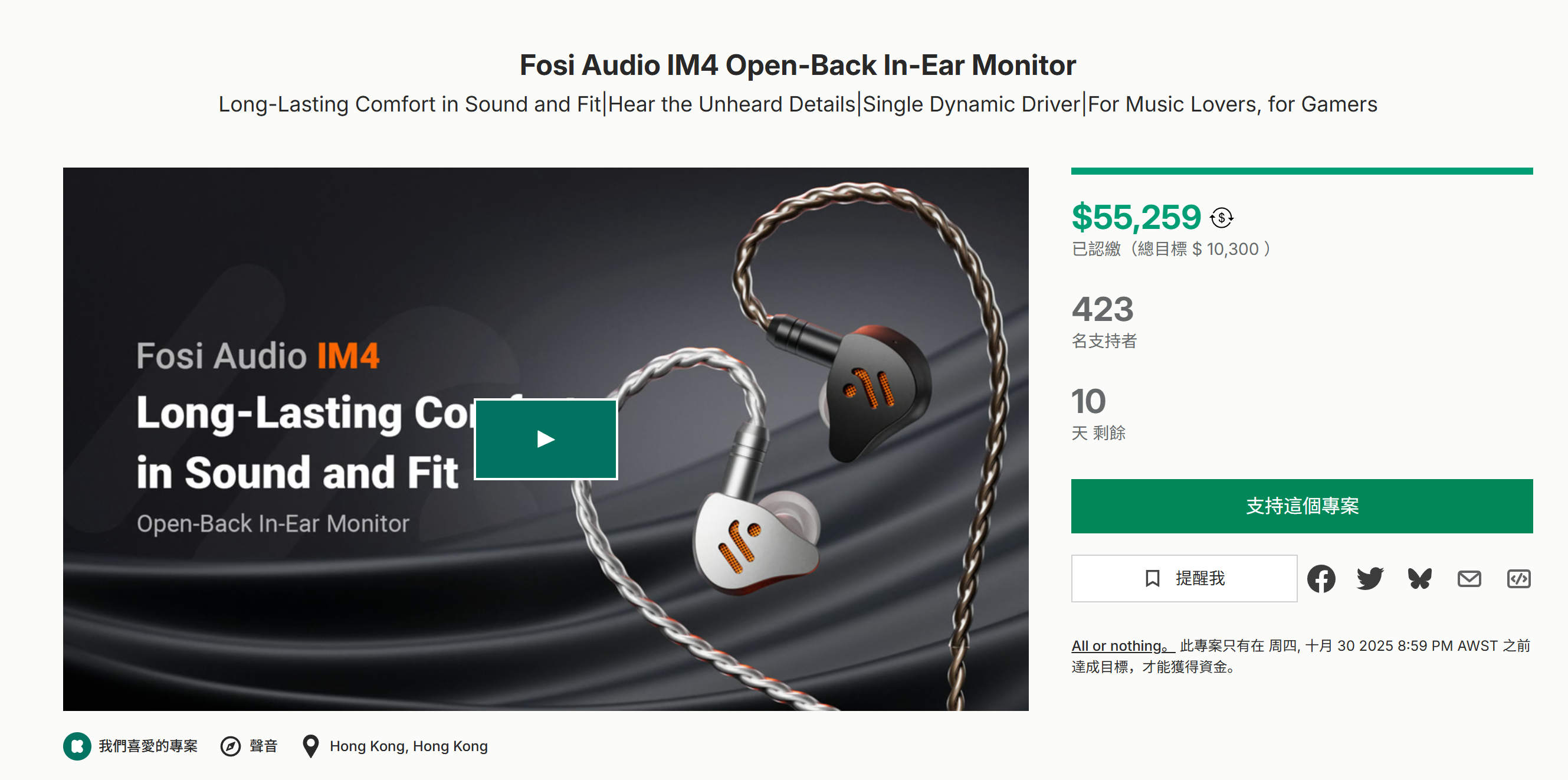This screenshot has height=780, width=1568.
Task: Open the 我們喜愛的專案 link
Action: point(148,746)
